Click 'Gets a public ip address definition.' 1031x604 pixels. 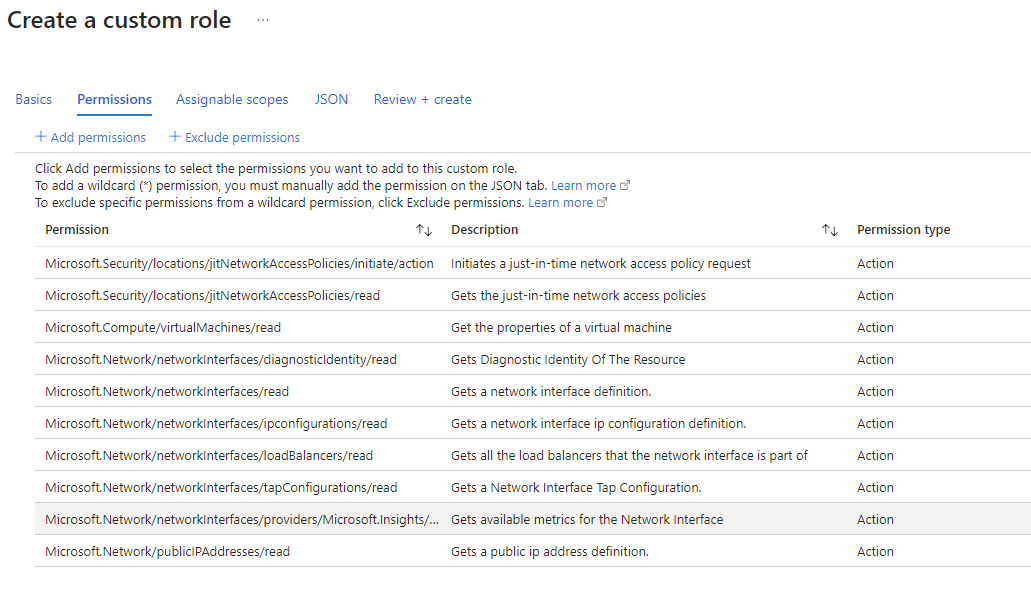point(550,552)
